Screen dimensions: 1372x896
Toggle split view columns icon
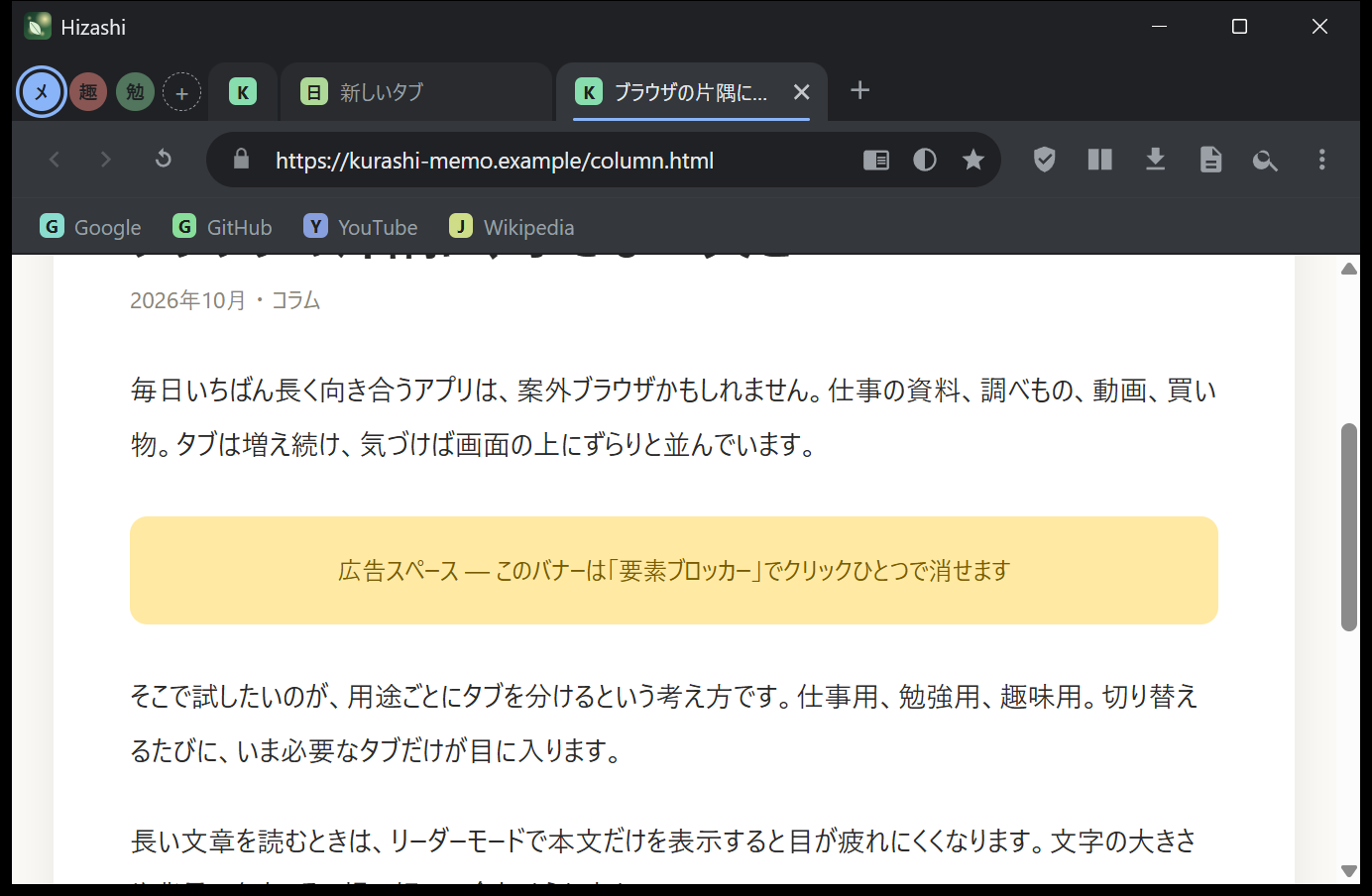pos(1099,160)
